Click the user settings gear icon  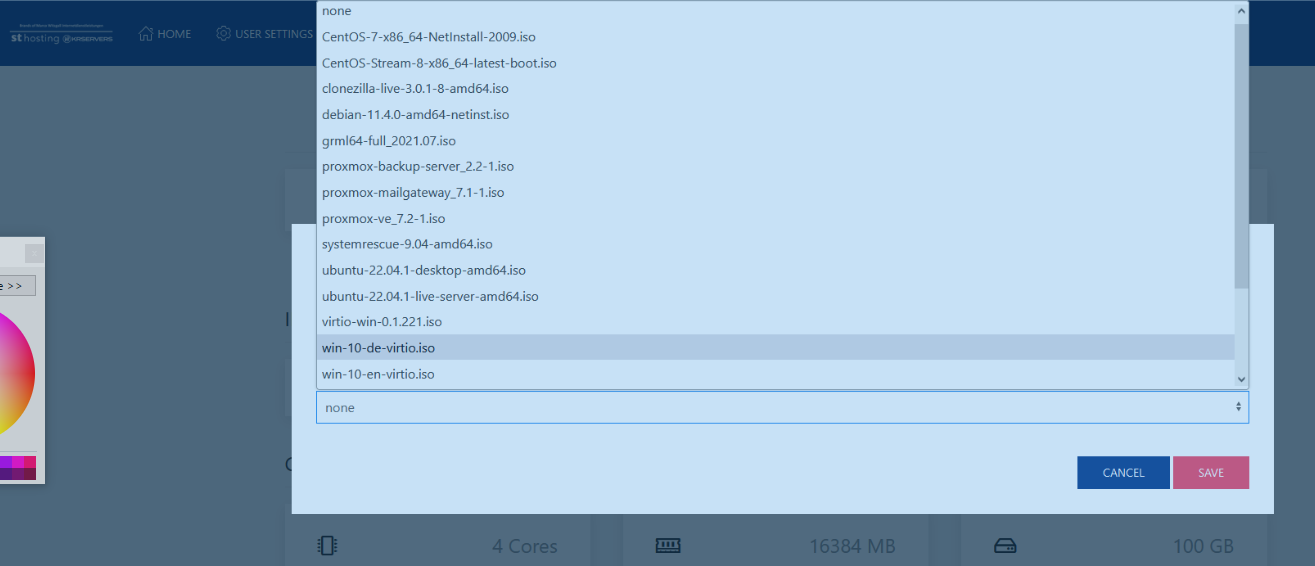pyautogui.click(x=223, y=34)
